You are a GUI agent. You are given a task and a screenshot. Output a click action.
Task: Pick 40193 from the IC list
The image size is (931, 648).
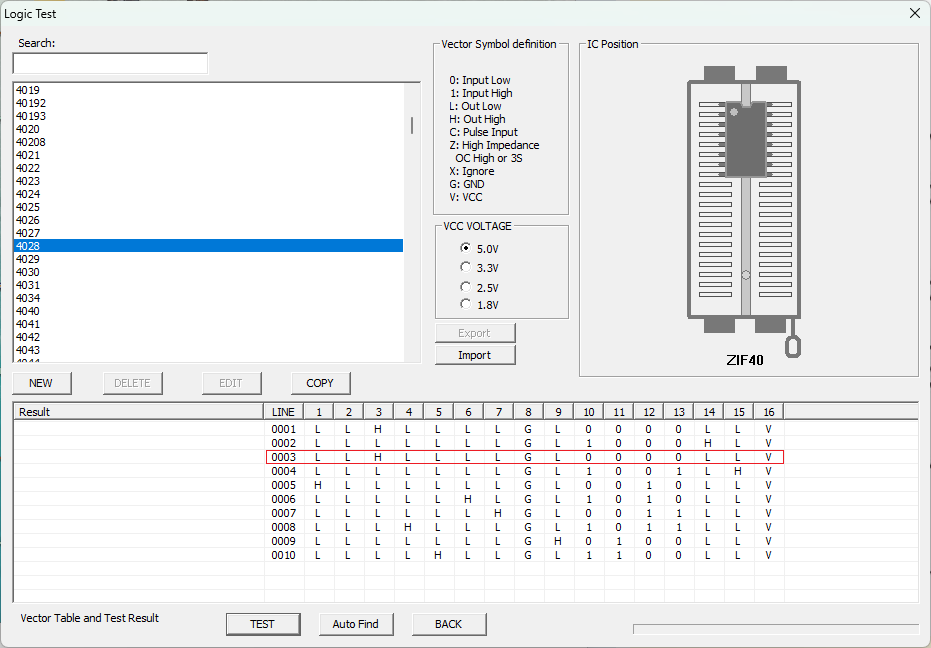click(31, 116)
